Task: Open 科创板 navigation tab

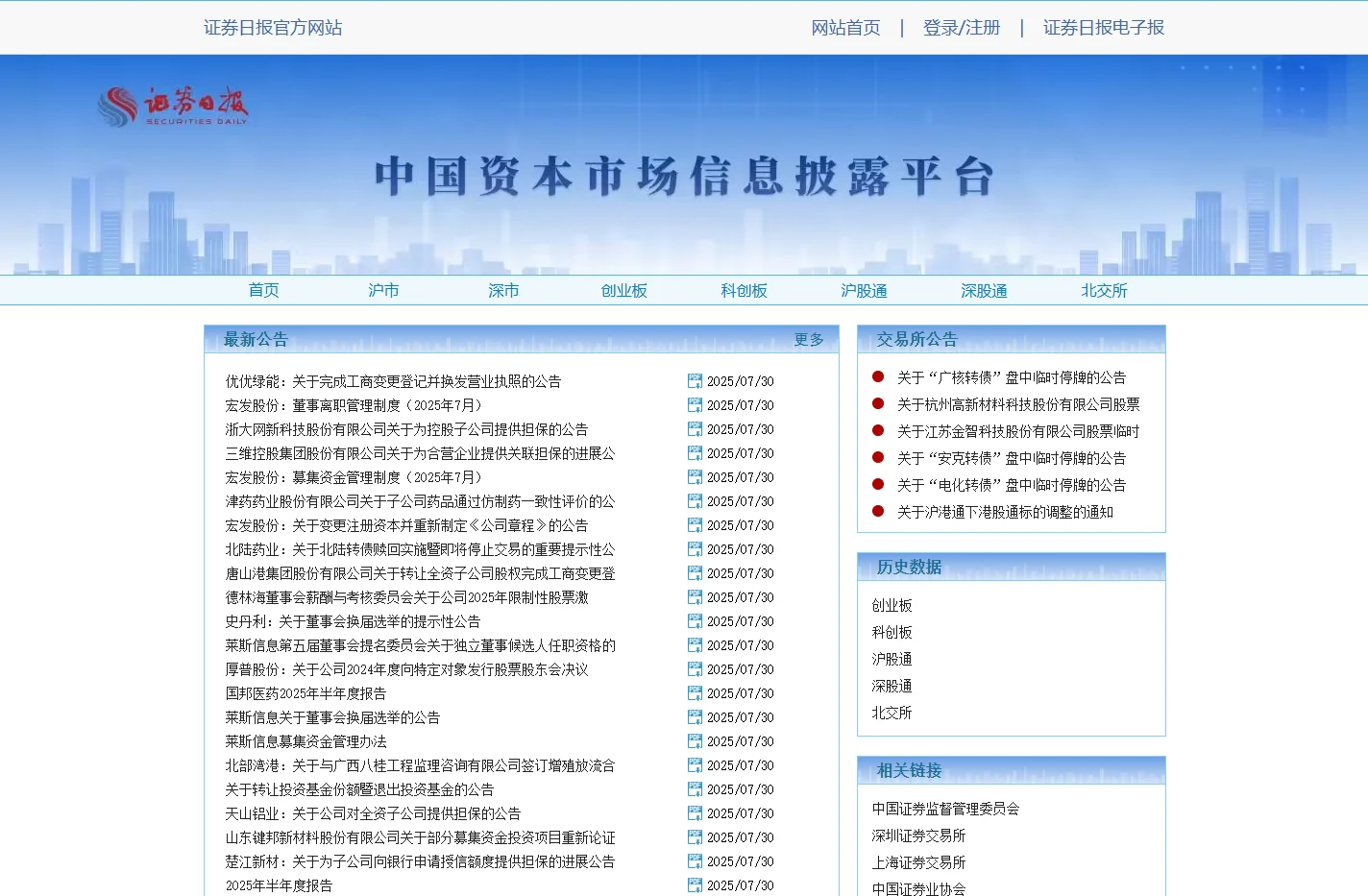Action: click(744, 290)
